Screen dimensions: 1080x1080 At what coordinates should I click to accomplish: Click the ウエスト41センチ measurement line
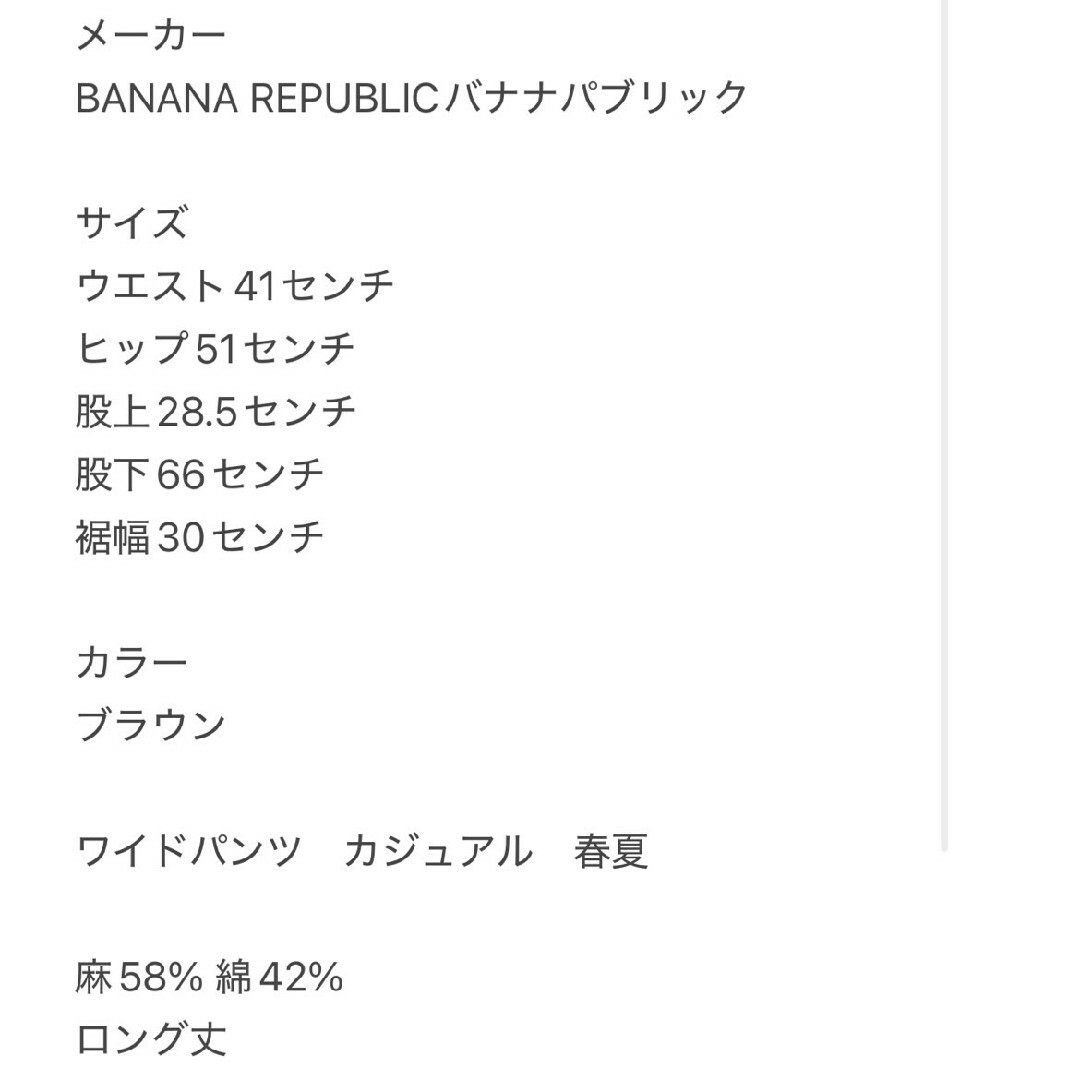click(x=234, y=286)
